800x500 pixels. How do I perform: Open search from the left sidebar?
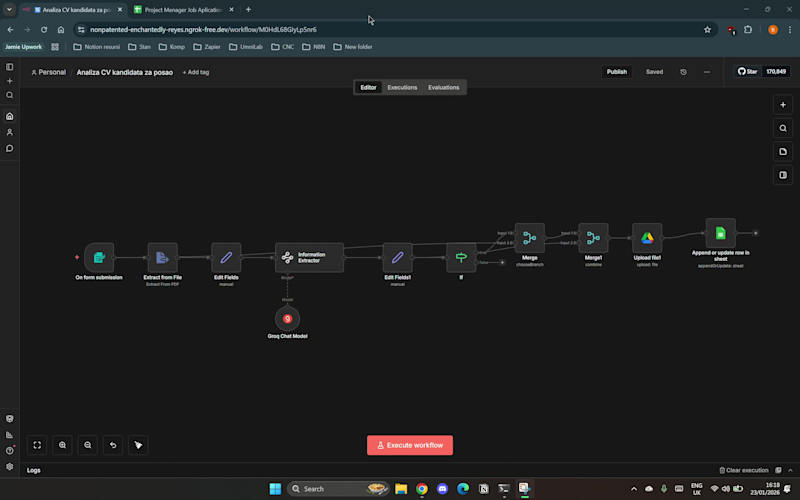click(10, 95)
